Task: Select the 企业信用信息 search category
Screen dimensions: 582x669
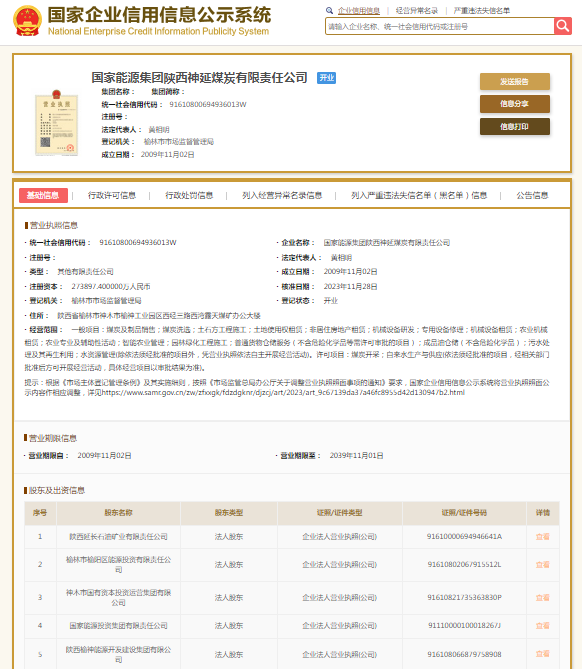Action: point(359,11)
